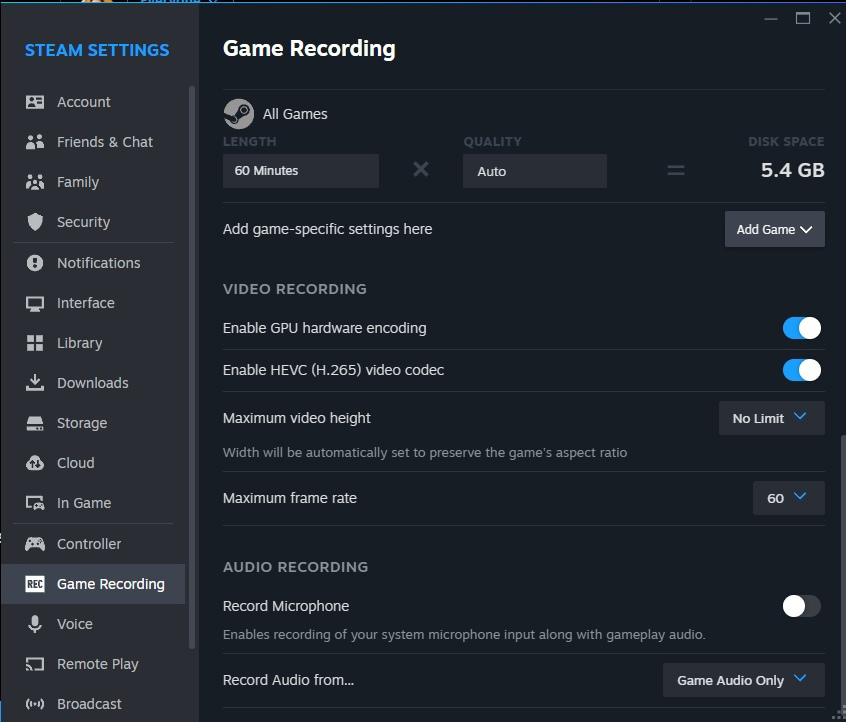Open Storage settings
The width and height of the screenshot is (846, 722).
tap(93, 423)
